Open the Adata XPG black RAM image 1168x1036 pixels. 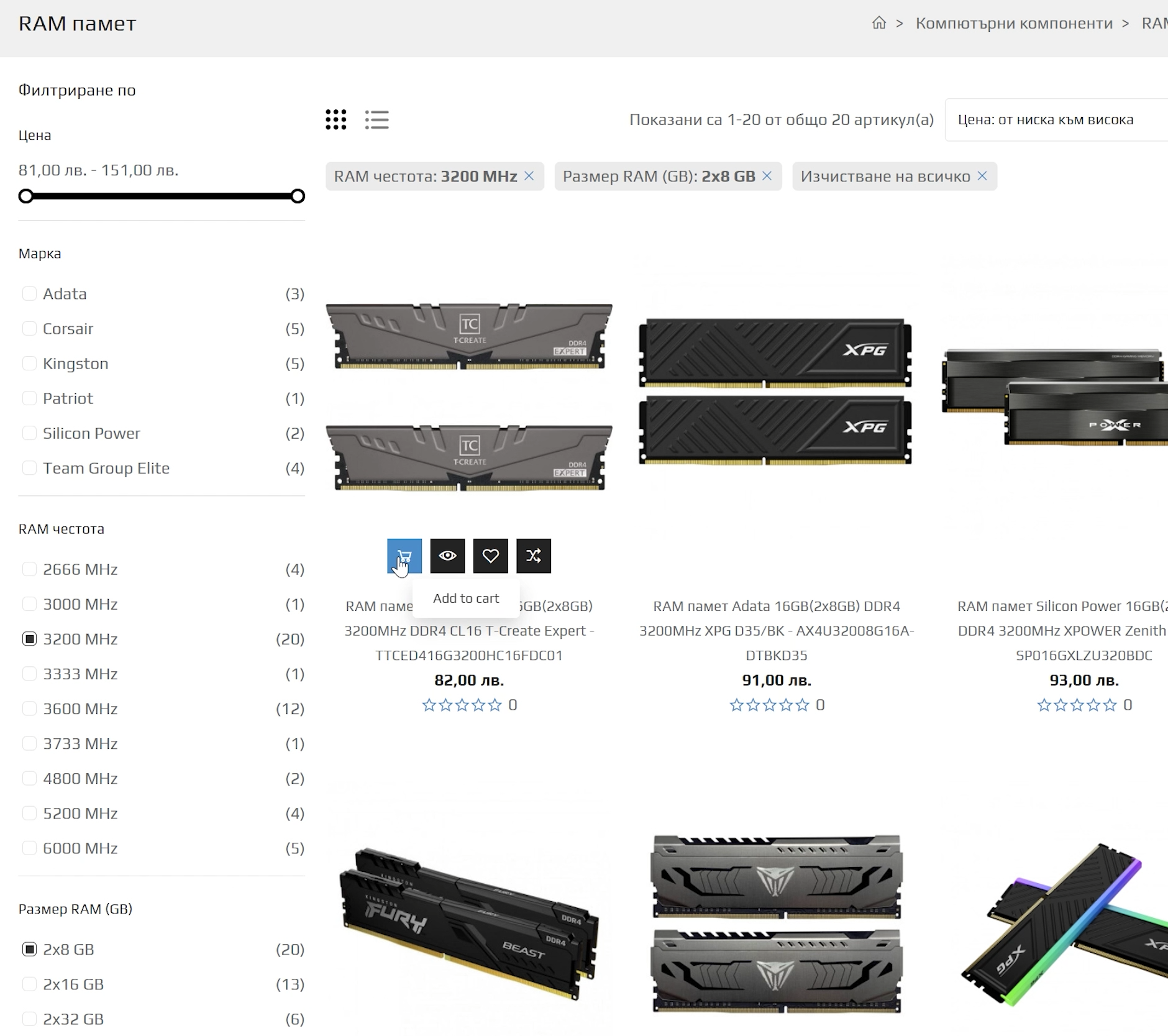point(775,392)
